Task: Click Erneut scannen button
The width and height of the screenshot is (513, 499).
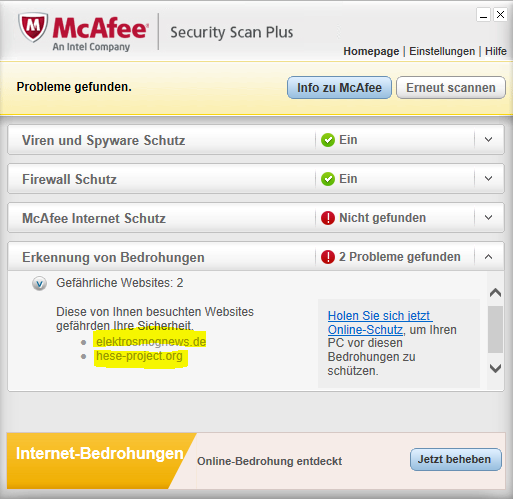Action: point(451,88)
